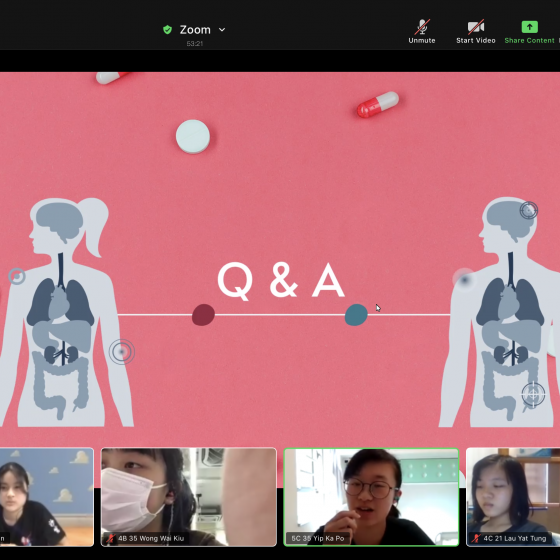
Task: Select Yip Ka Po's video tile
Action: 371,497
